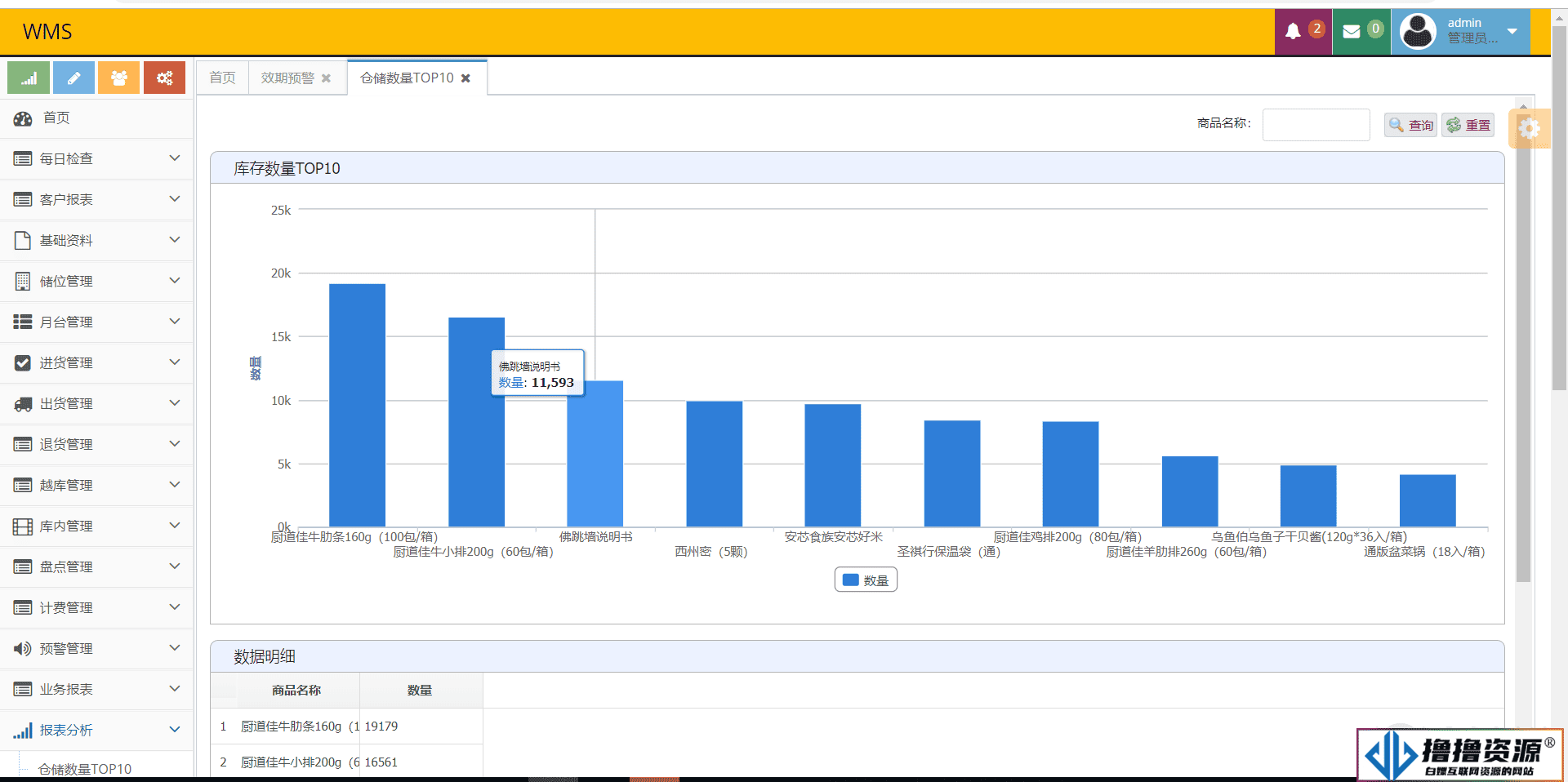Click the WMS logo title

click(47, 32)
